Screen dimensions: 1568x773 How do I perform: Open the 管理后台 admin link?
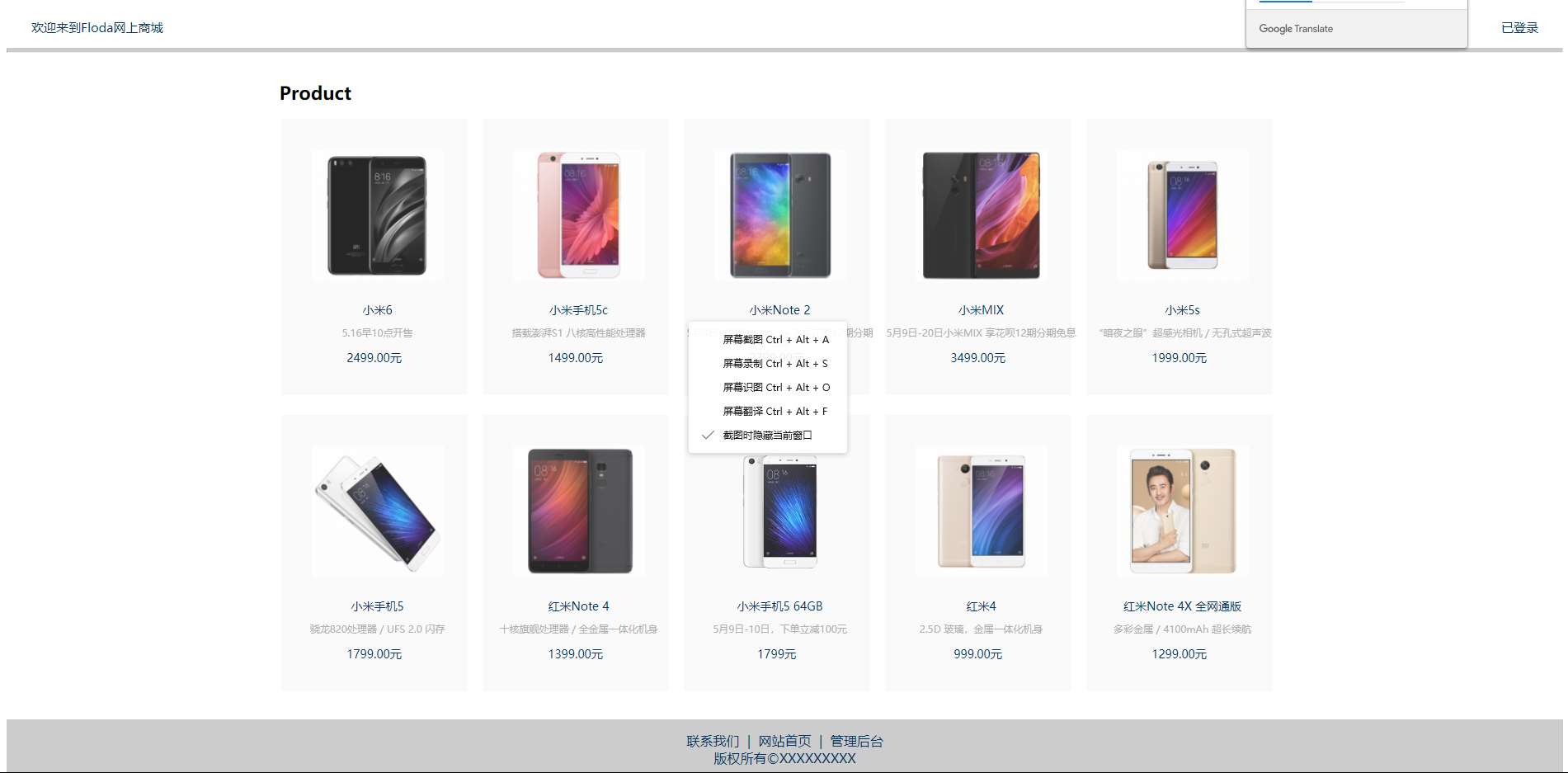[x=856, y=741]
